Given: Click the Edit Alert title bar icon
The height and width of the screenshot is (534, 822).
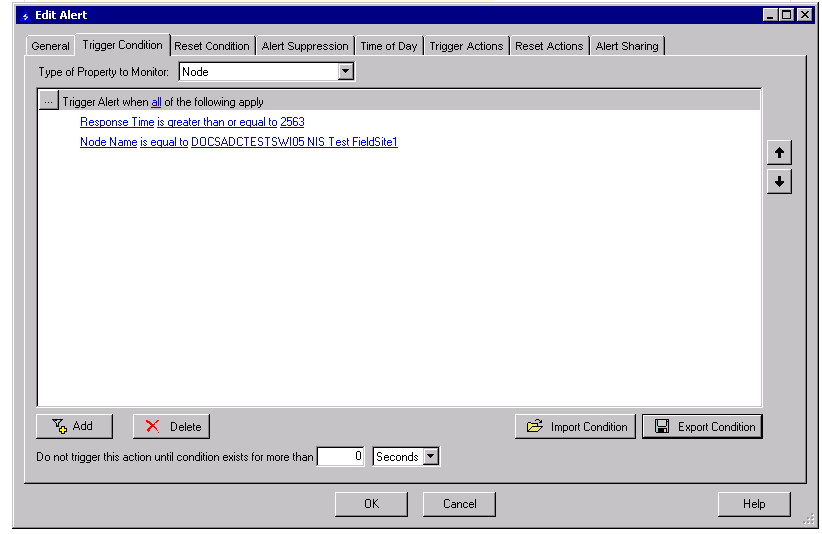Looking at the screenshot, I should point(25,15).
